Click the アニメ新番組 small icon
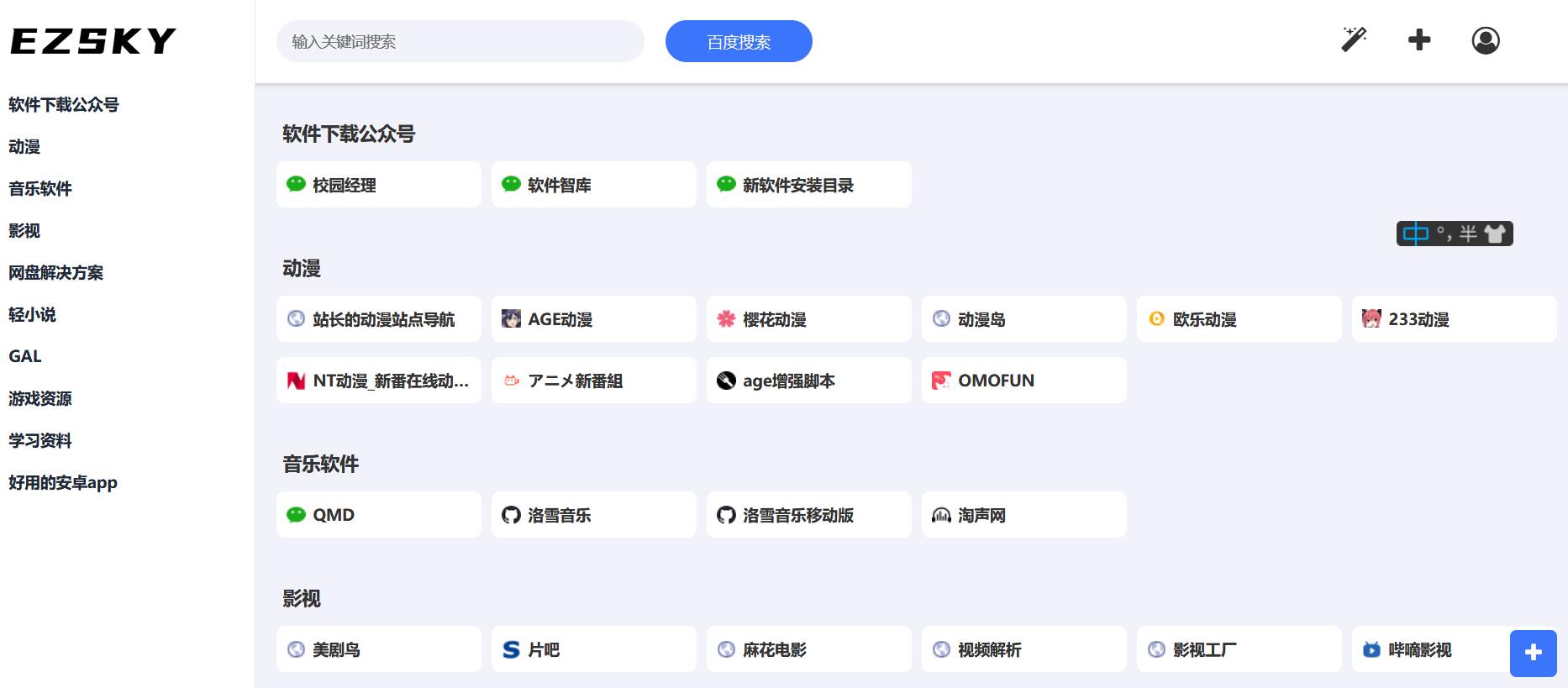This screenshot has height=688, width=1568. pos(511,381)
